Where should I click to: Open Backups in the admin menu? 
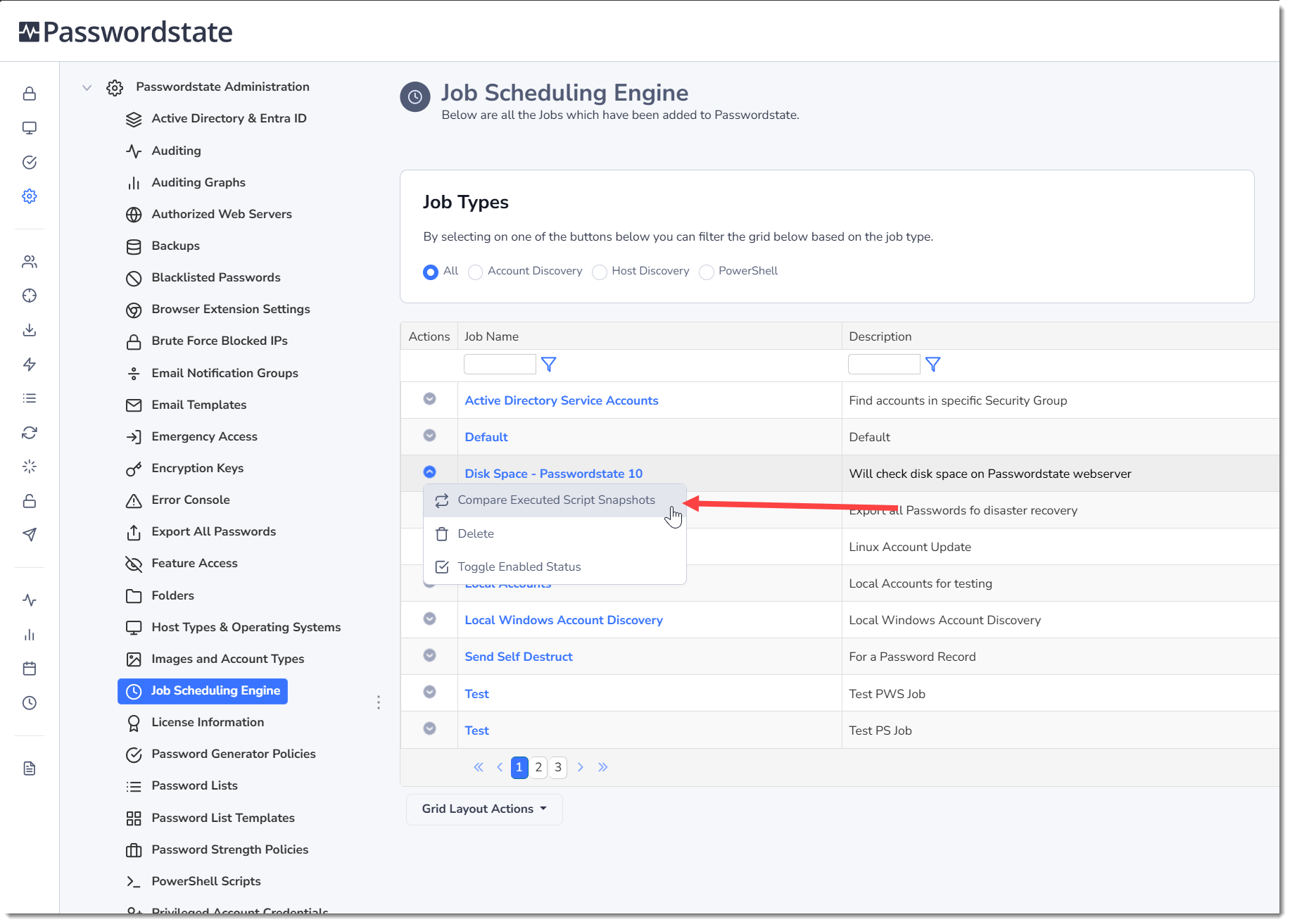pos(175,246)
